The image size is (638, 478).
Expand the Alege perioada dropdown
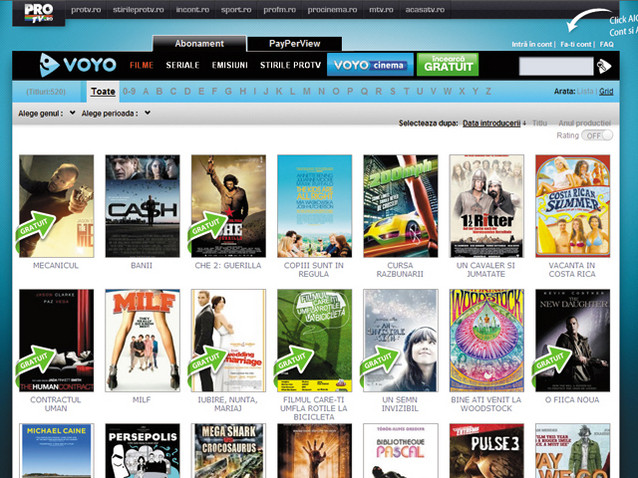click(116, 113)
